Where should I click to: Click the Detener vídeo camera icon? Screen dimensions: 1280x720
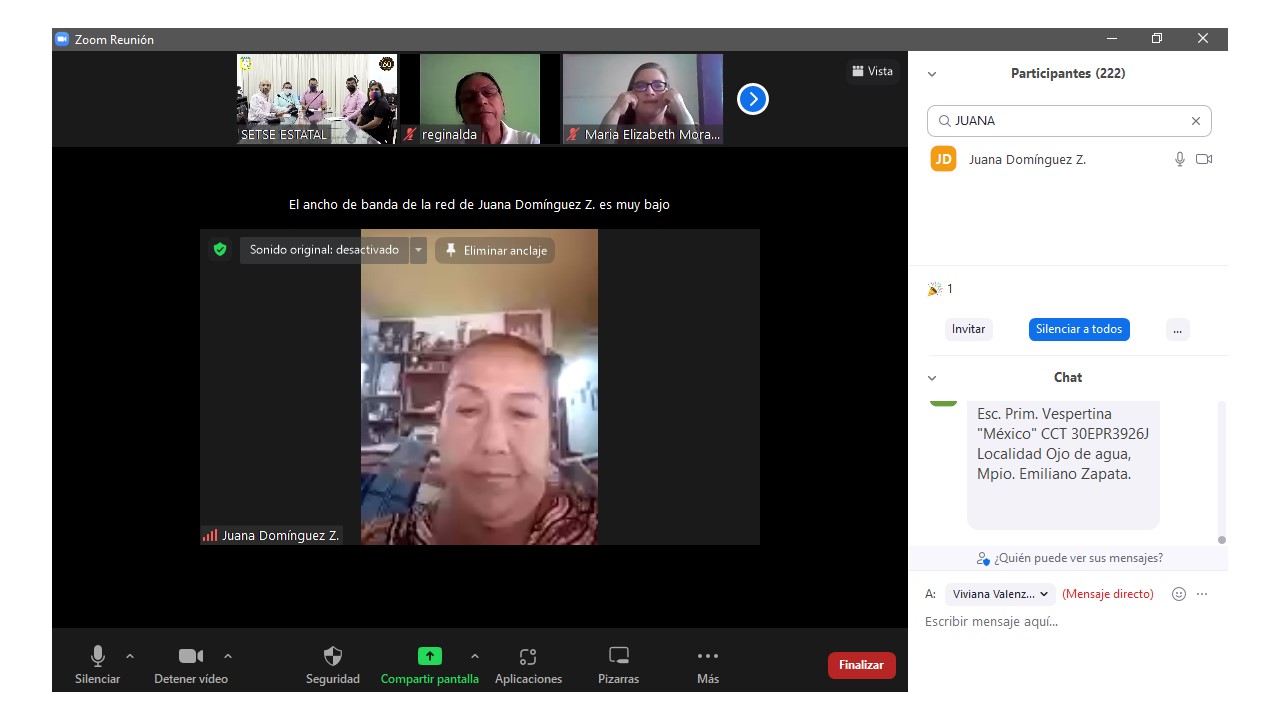coord(191,656)
